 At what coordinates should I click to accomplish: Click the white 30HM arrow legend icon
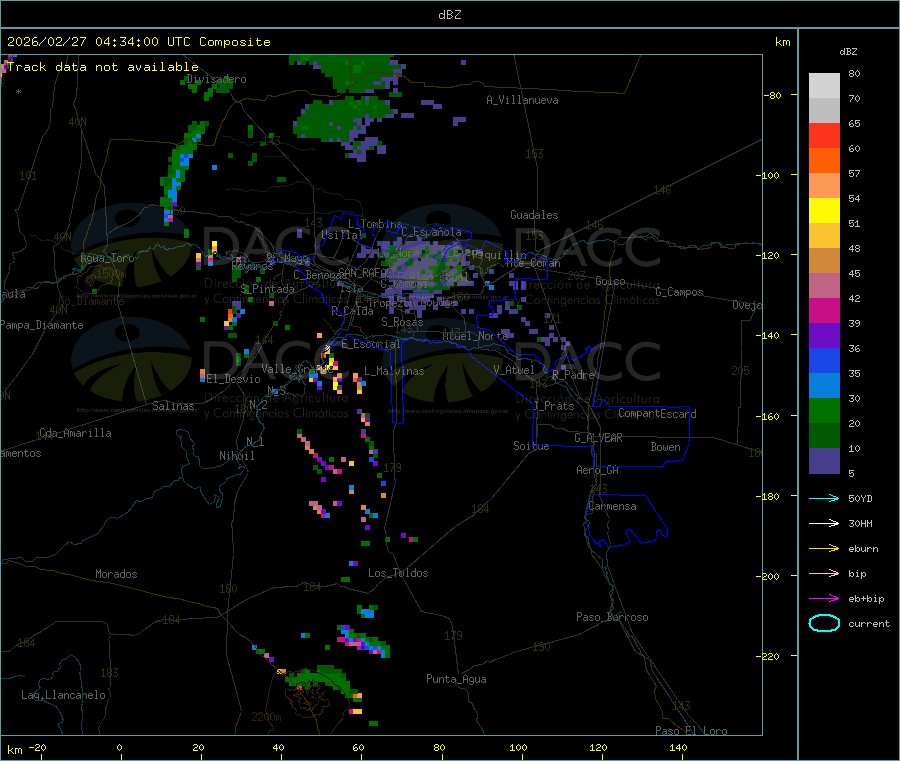pyautogui.click(x=824, y=523)
